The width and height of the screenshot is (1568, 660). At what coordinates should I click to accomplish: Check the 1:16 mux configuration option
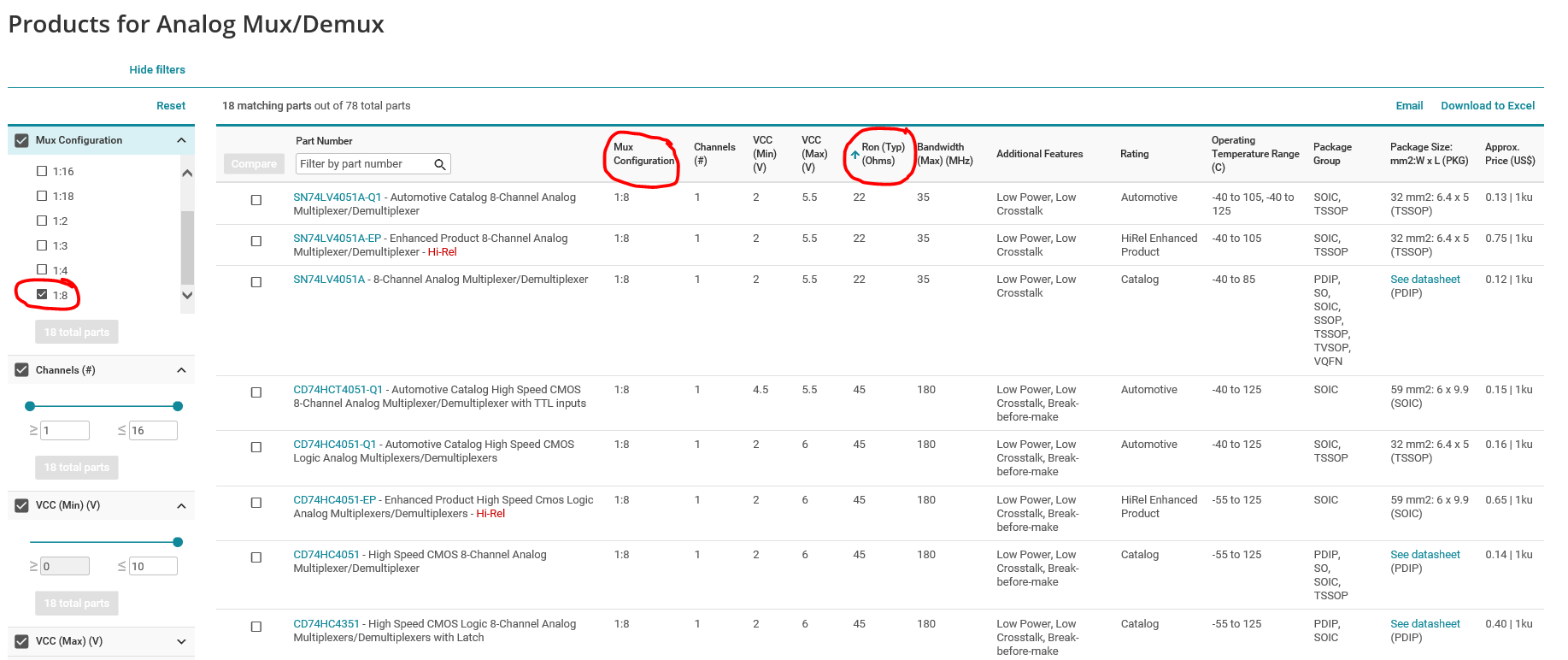(42, 171)
